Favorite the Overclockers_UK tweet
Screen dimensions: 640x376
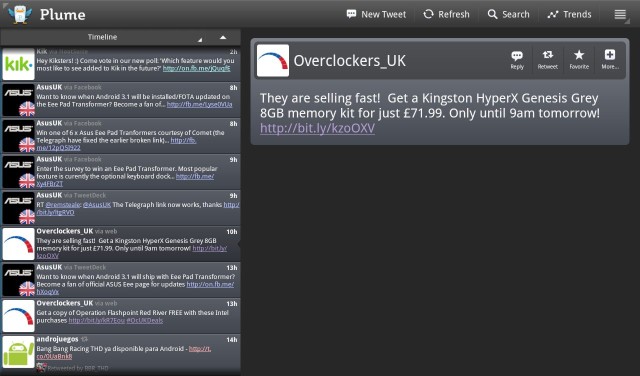tap(579, 60)
